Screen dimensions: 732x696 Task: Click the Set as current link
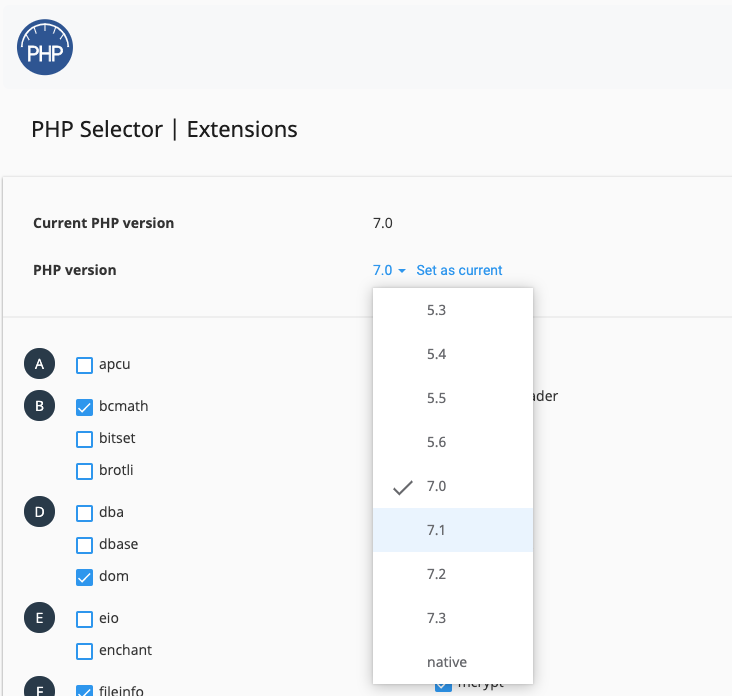pyautogui.click(x=459, y=270)
